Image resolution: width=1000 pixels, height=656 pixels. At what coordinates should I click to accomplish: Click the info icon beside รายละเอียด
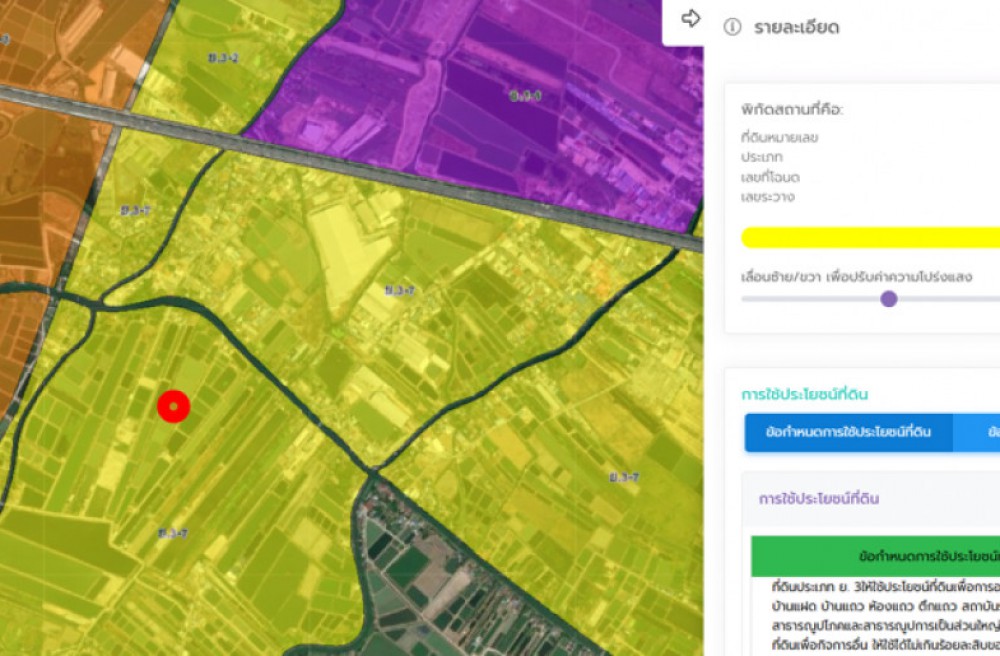732,27
